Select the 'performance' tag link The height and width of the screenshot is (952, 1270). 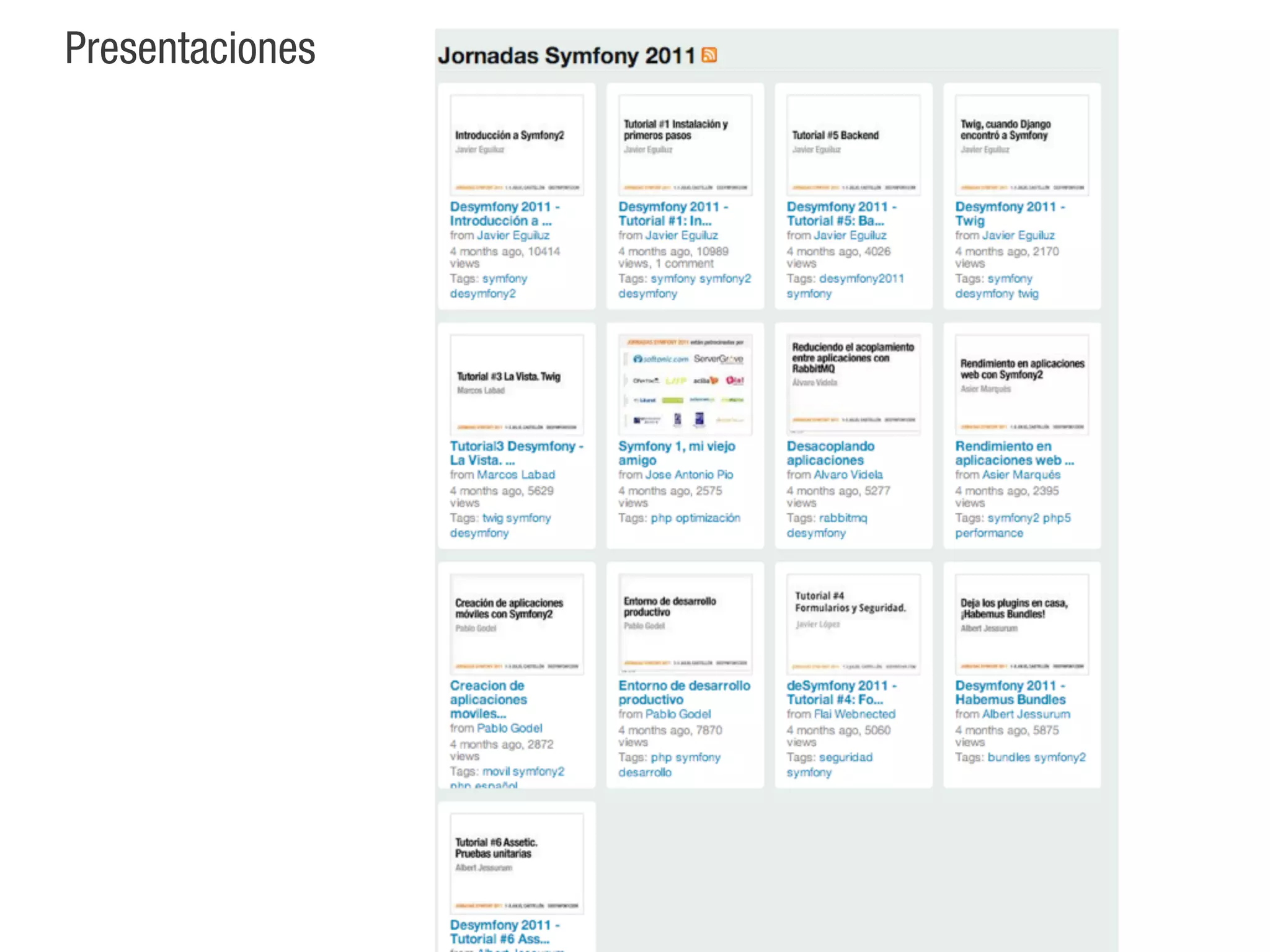[989, 533]
